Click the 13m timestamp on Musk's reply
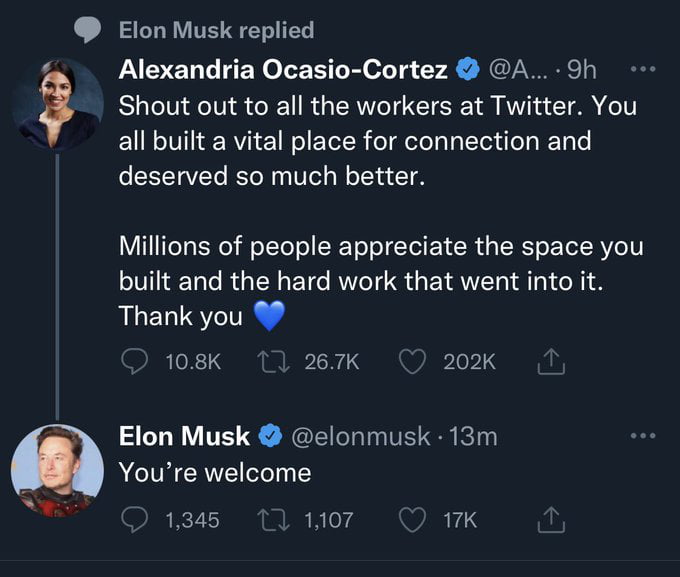Image resolution: width=680 pixels, height=577 pixels. coord(474,437)
